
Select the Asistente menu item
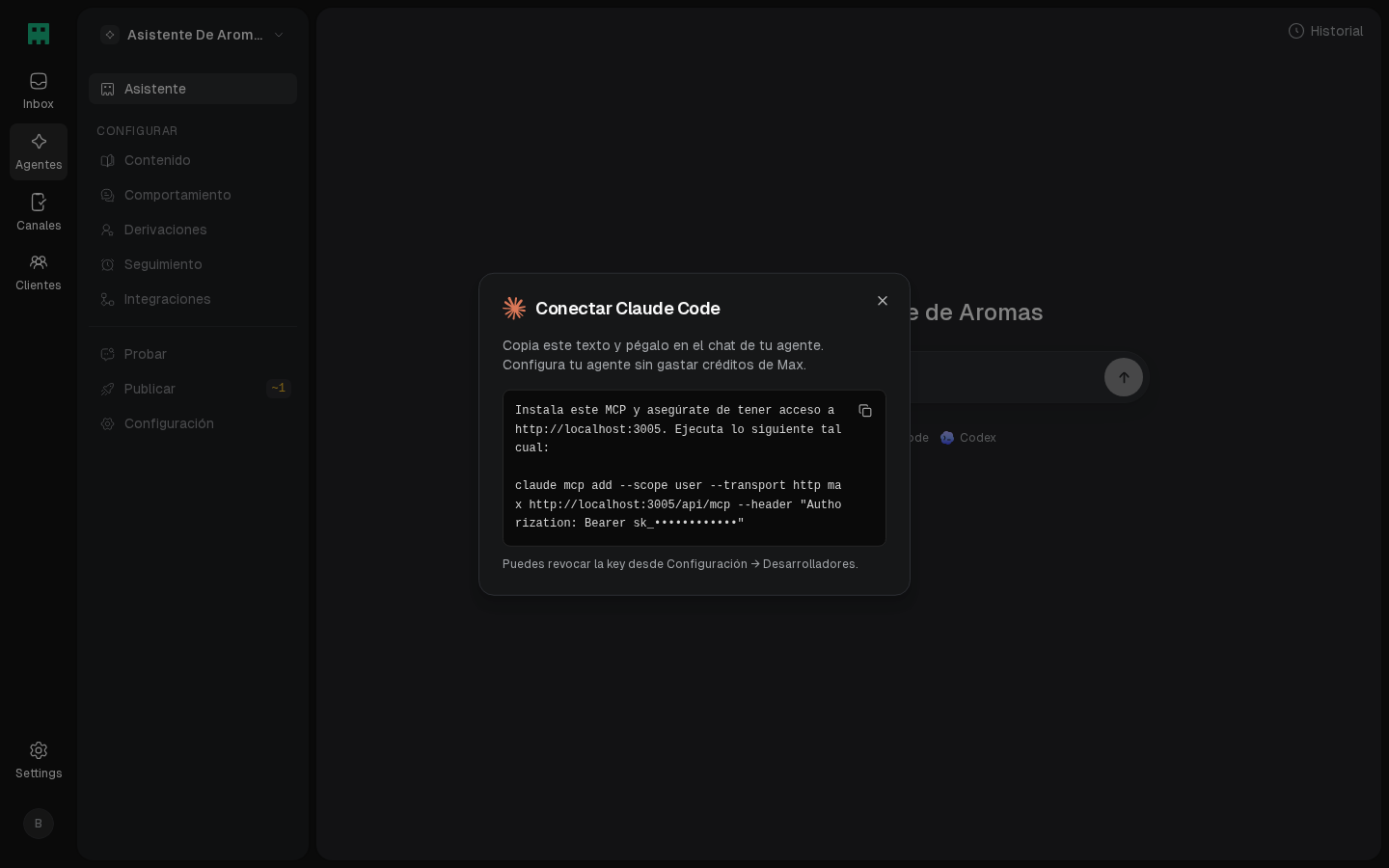(x=193, y=89)
